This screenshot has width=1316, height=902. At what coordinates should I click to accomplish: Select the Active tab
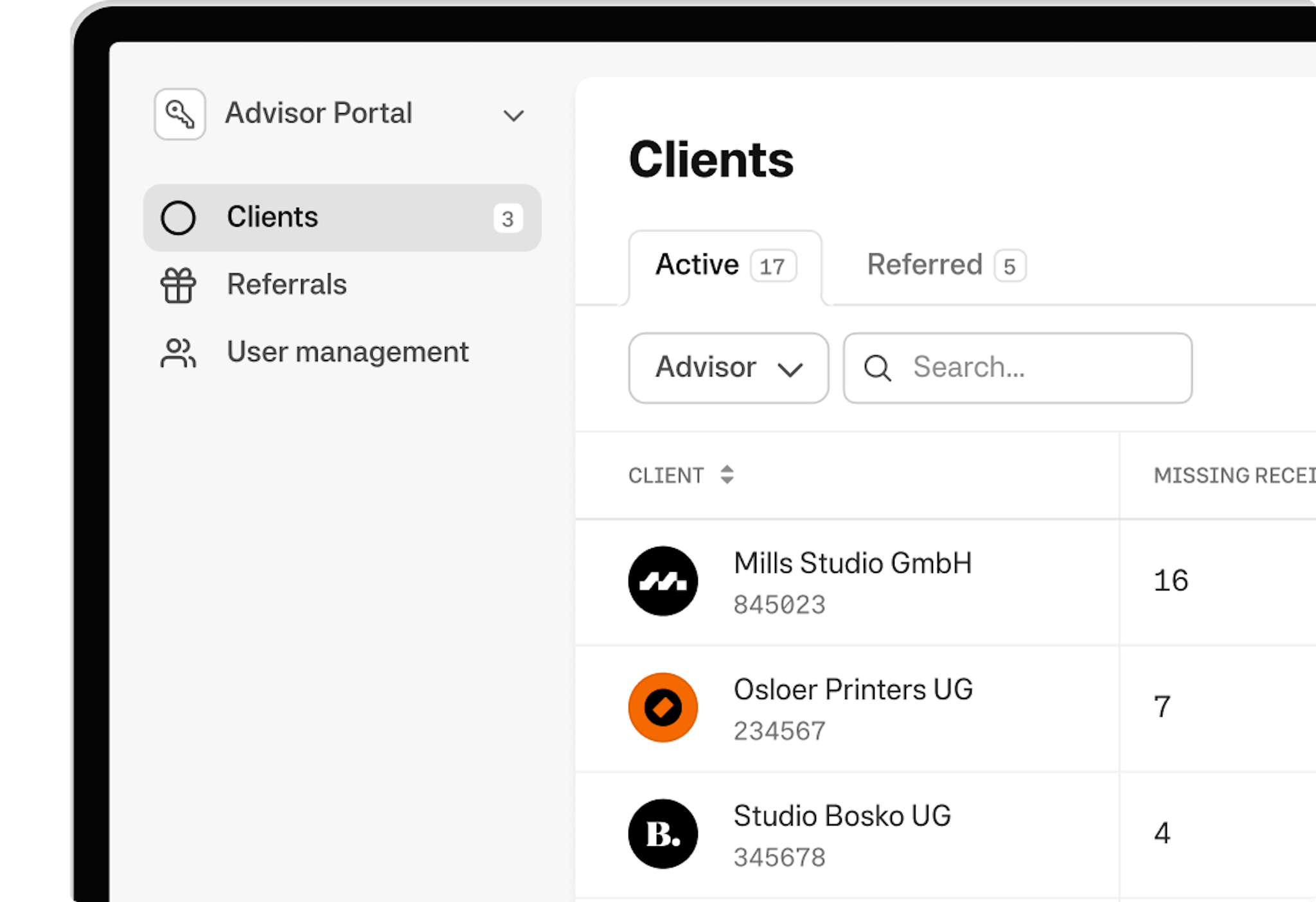pos(722,265)
